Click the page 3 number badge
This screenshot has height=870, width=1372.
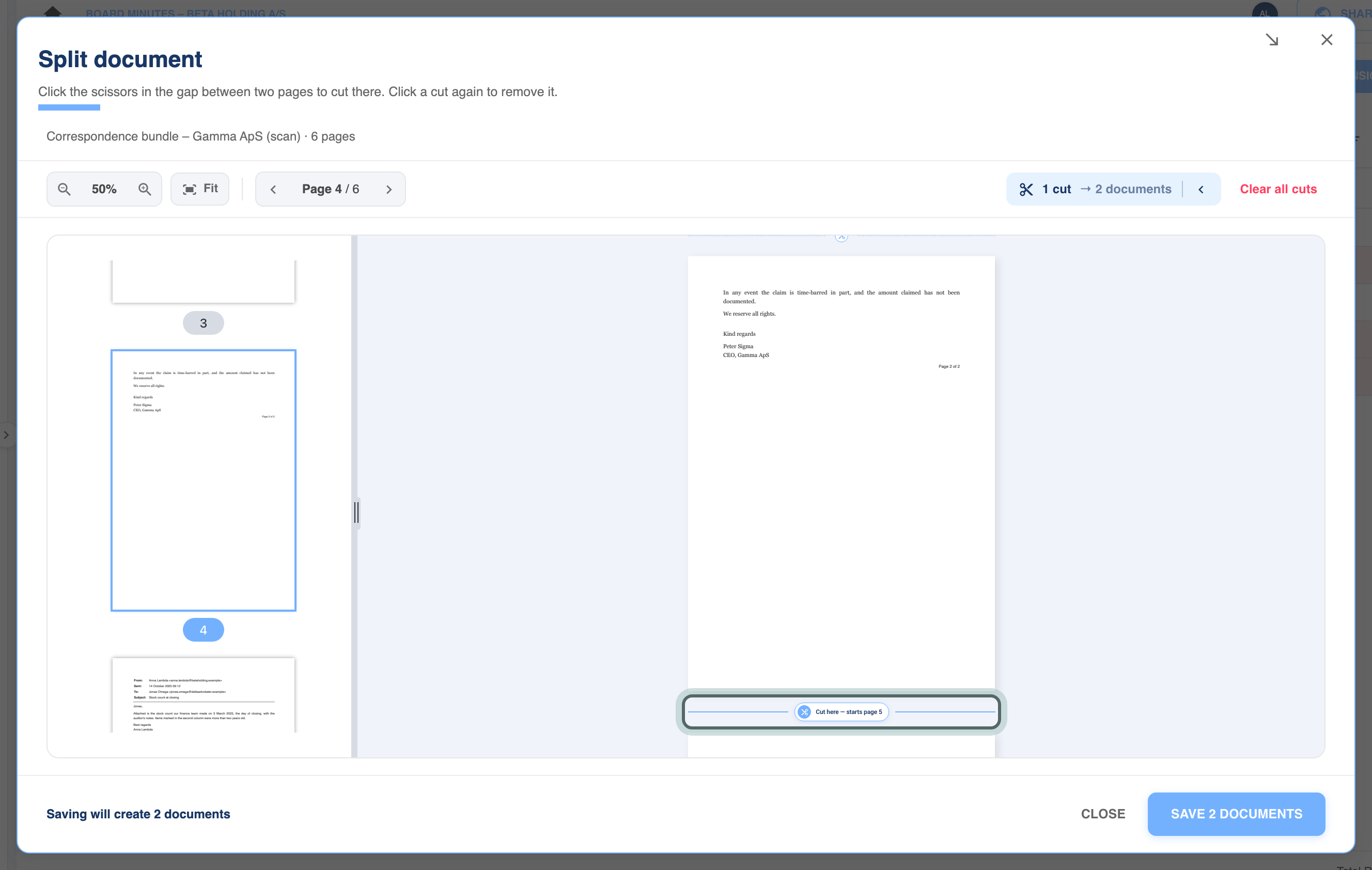[x=204, y=323]
